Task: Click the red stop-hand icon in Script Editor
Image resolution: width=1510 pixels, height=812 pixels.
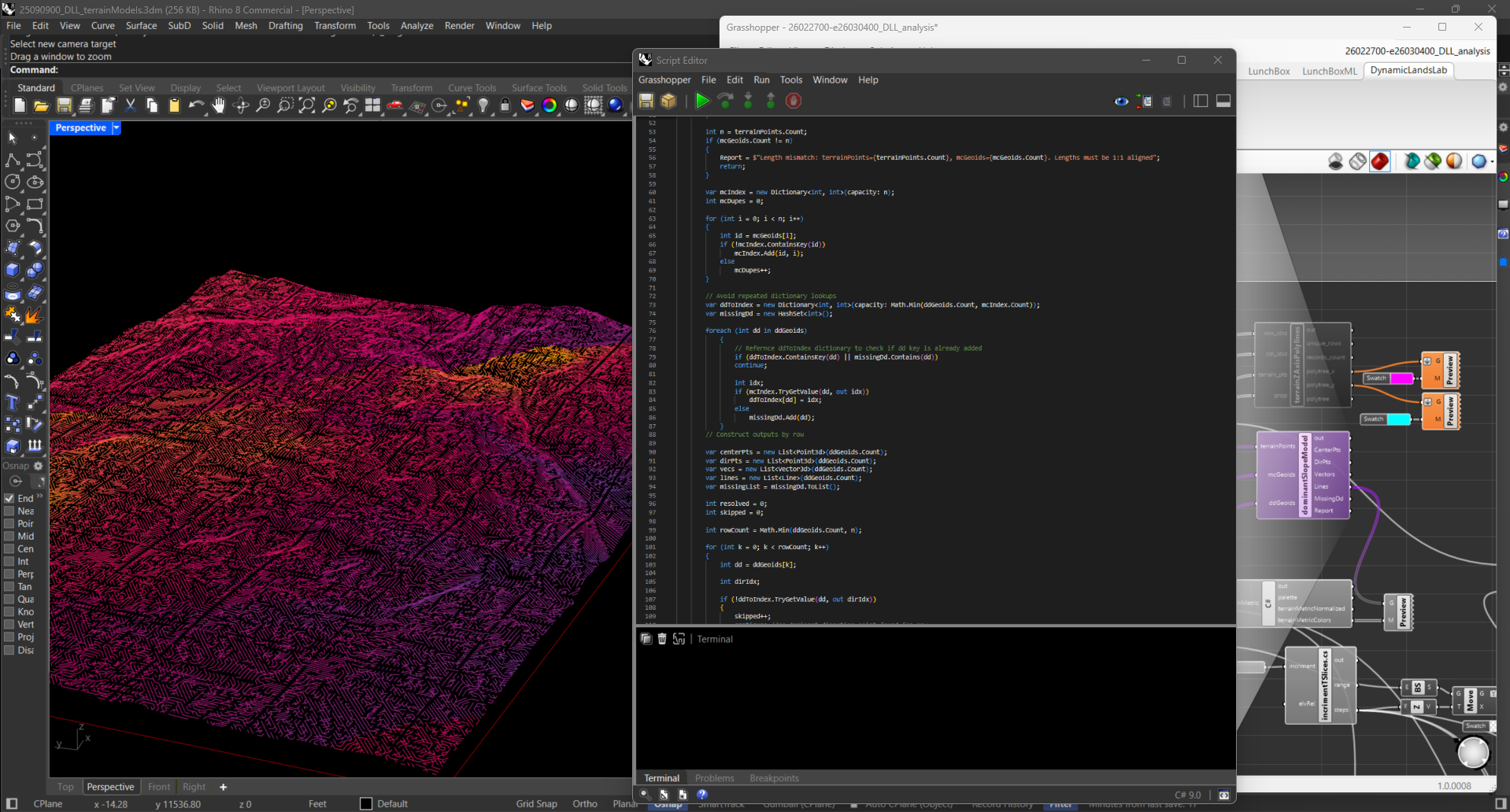Action: click(794, 101)
